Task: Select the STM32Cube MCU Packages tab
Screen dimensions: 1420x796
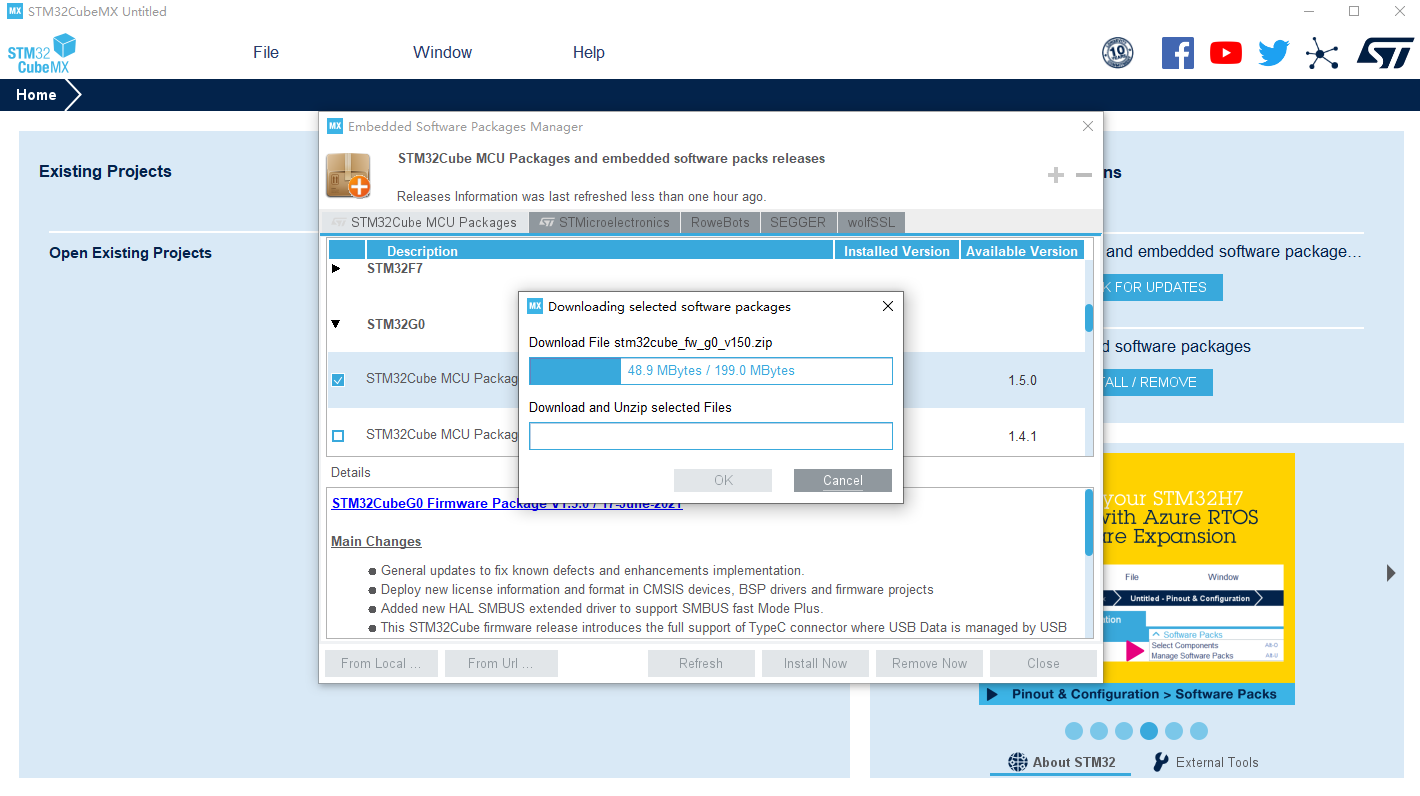Action: [424, 222]
